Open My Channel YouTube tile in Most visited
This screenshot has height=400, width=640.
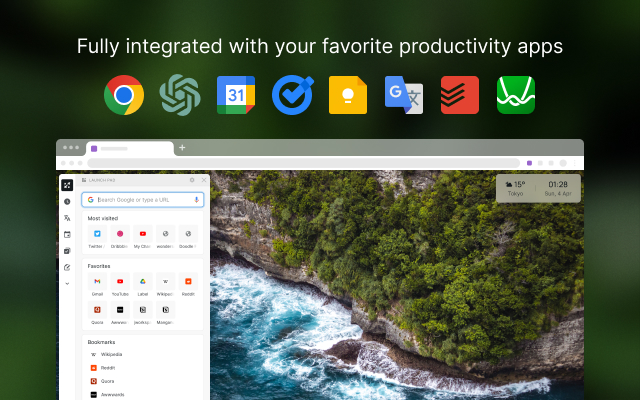point(142,237)
